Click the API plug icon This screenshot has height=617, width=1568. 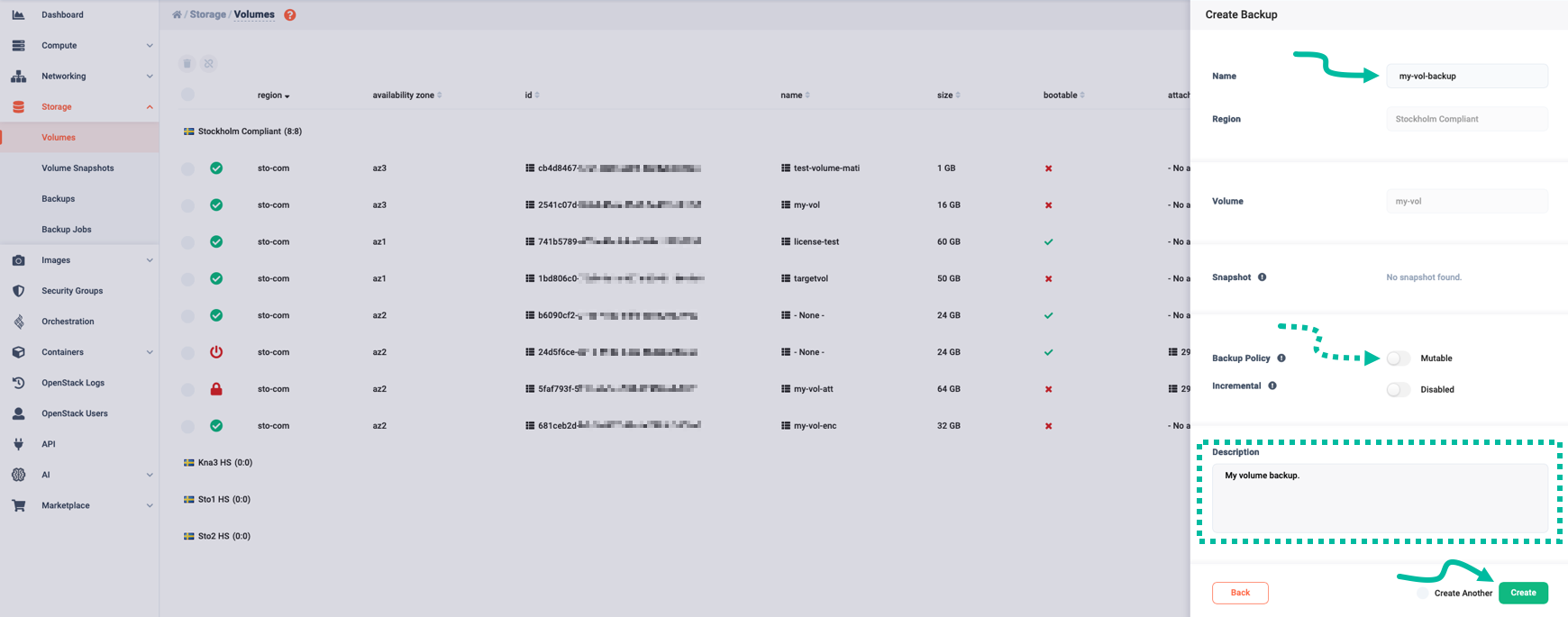[18, 444]
